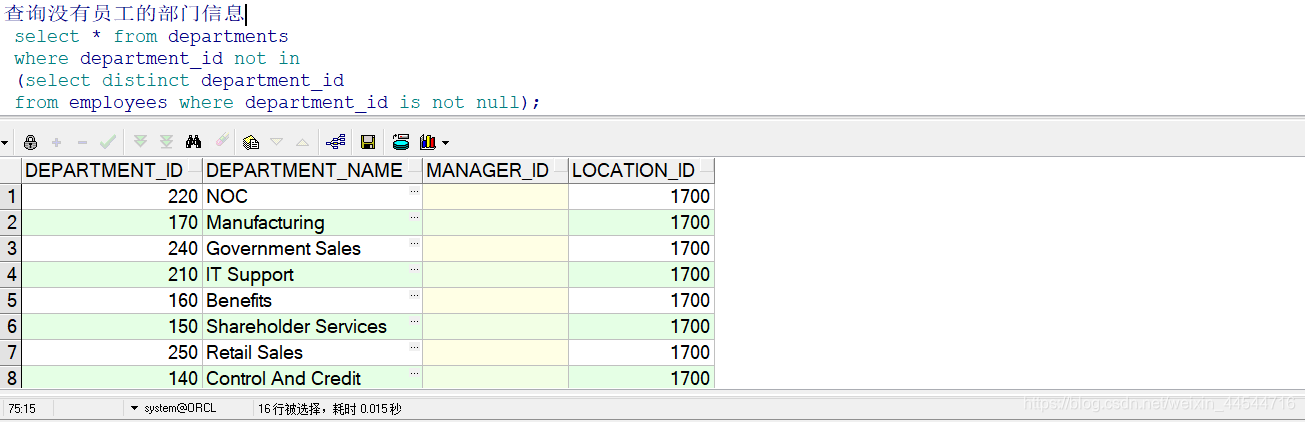The width and height of the screenshot is (1305, 422).
Task: Click the eraser clear record icon
Action: [x=222, y=142]
